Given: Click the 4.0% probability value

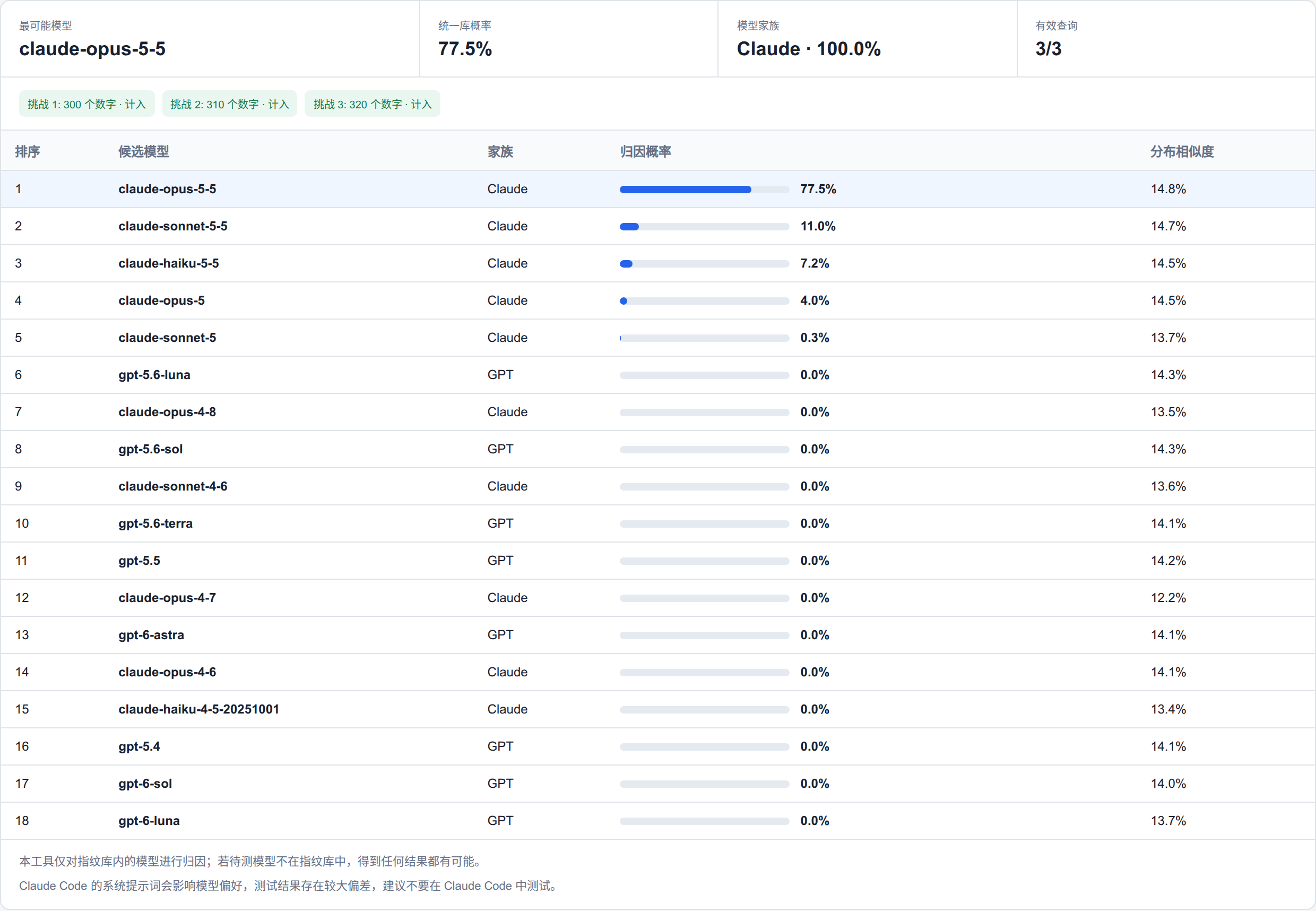Looking at the screenshot, I should (x=815, y=300).
